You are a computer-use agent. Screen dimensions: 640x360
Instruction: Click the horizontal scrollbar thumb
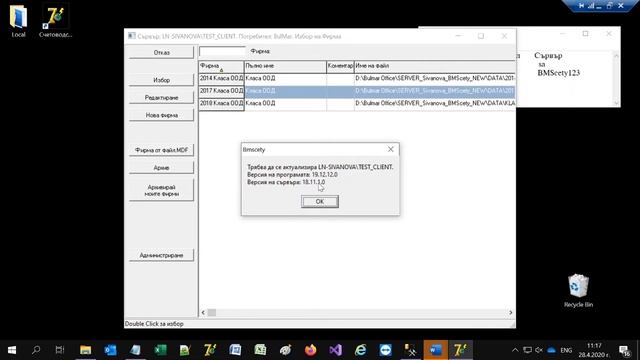pyautogui.click(x=212, y=313)
